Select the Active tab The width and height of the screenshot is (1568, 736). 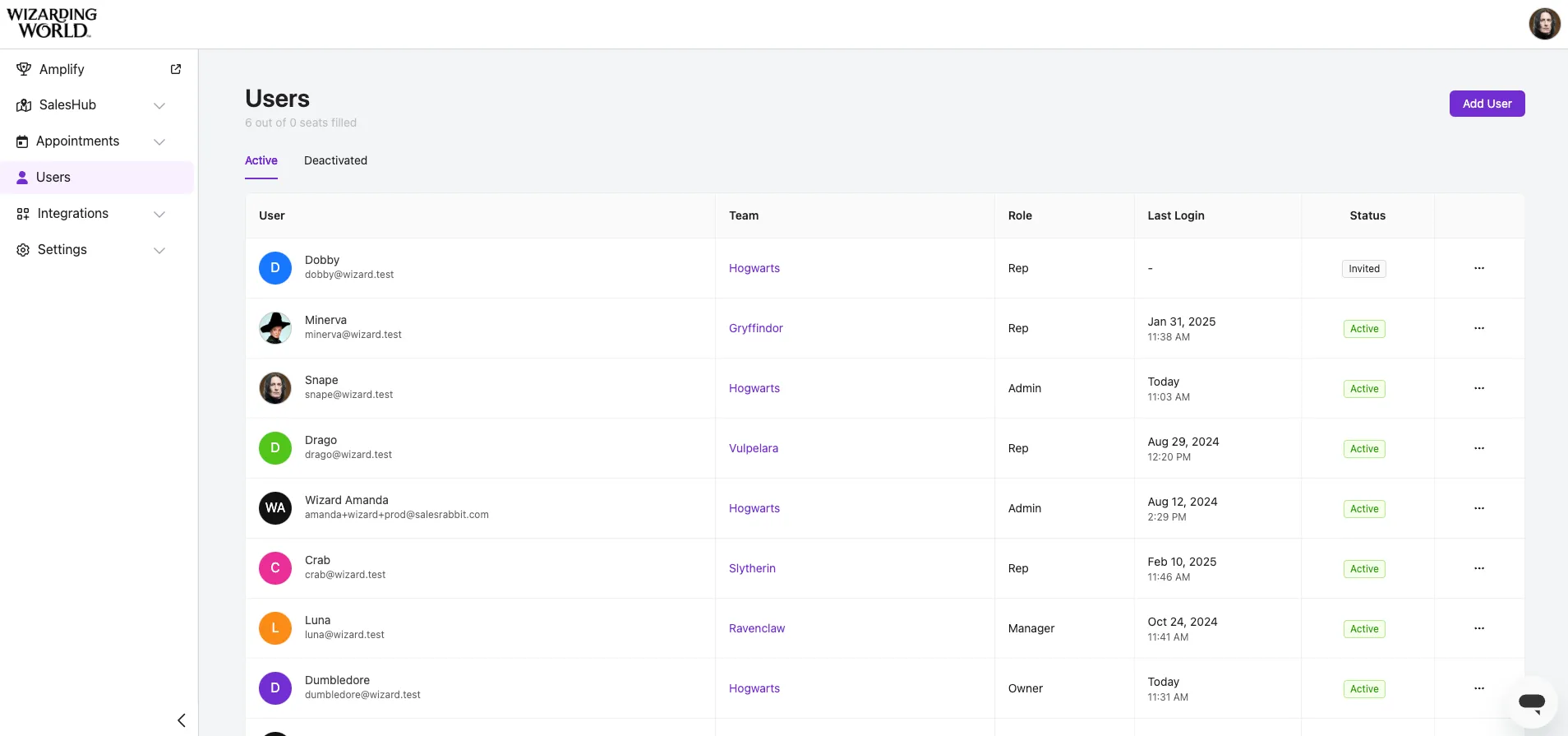pyautogui.click(x=261, y=160)
